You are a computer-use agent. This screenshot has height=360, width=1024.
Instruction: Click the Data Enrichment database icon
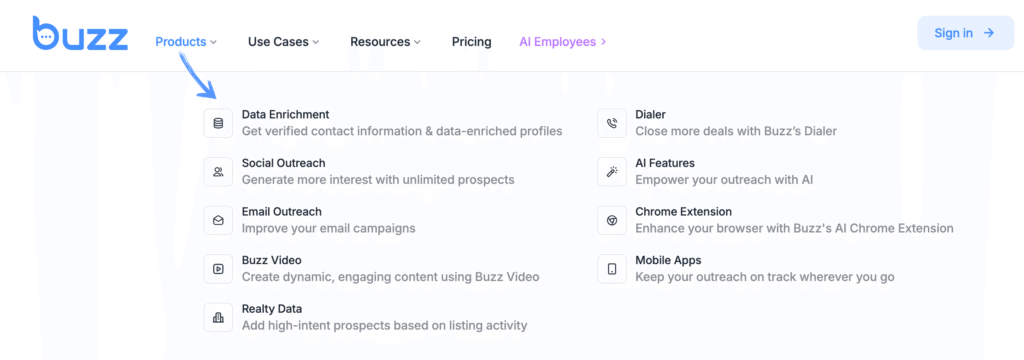[218, 123]
